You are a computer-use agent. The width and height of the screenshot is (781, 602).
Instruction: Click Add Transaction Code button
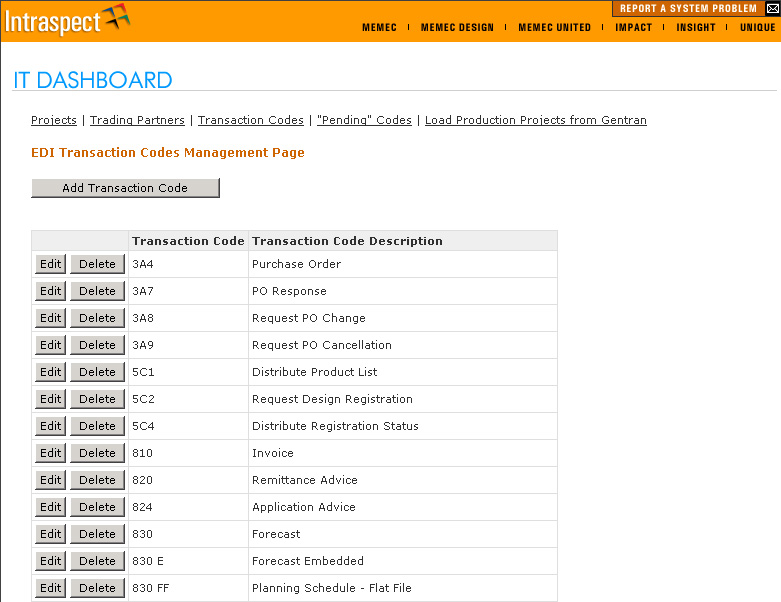coord(125,188)
